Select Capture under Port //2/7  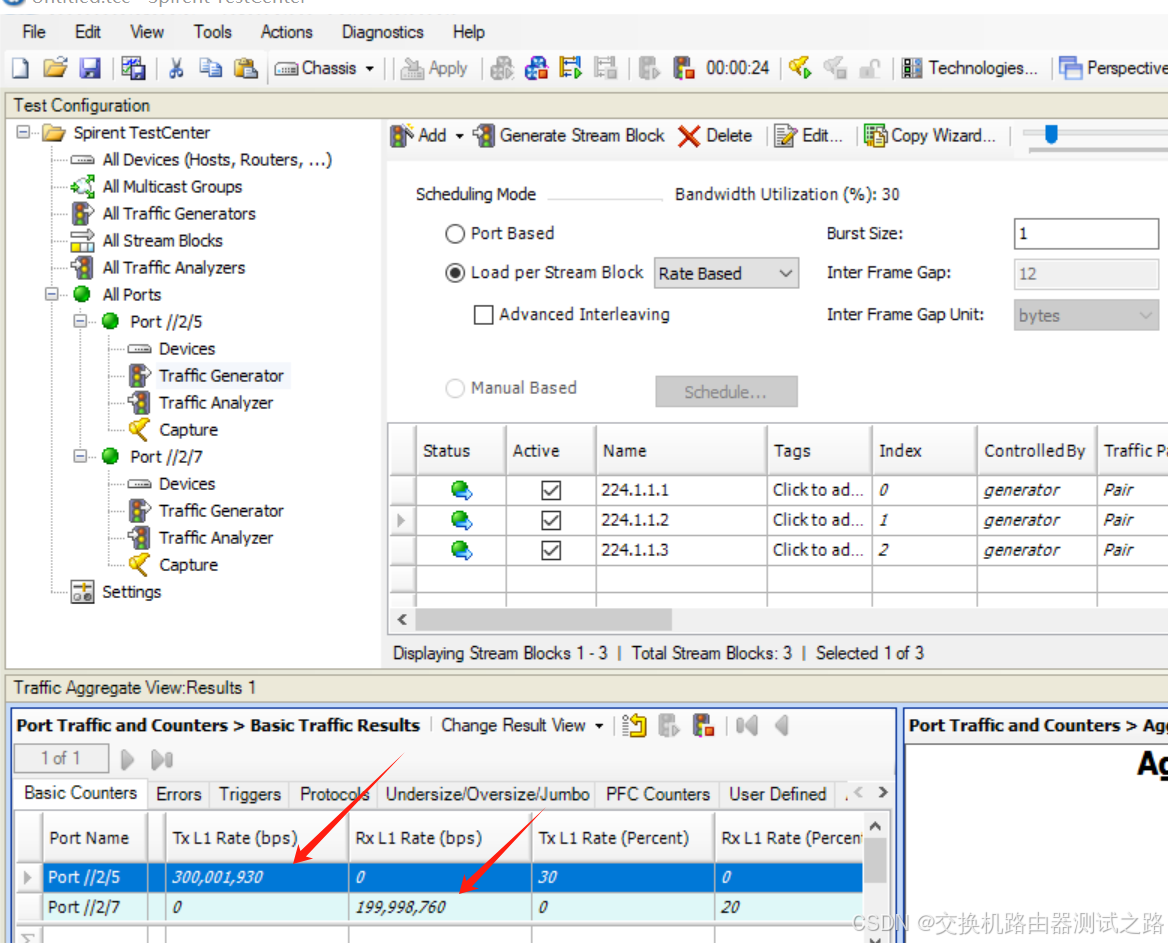(x=188, y=565)
